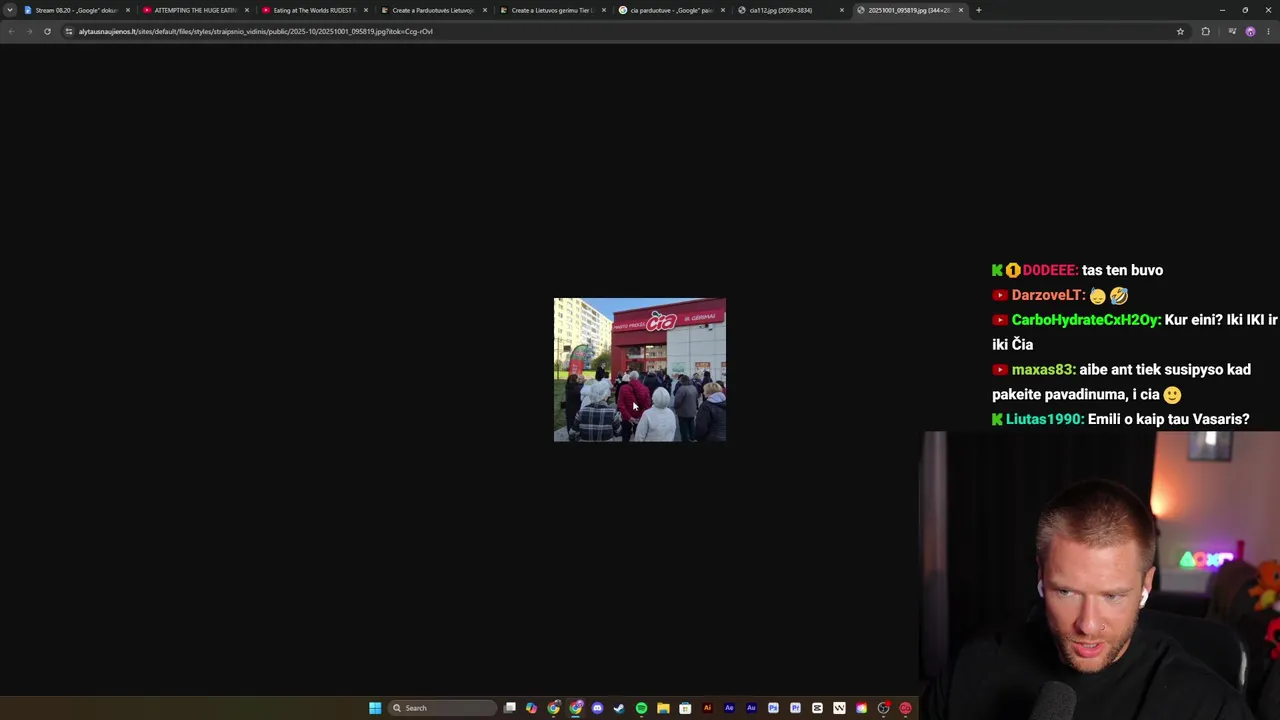Screen dimensions: 1280x720
Task: Click the maxas83 username in chat
Action: coord(1043,369)
